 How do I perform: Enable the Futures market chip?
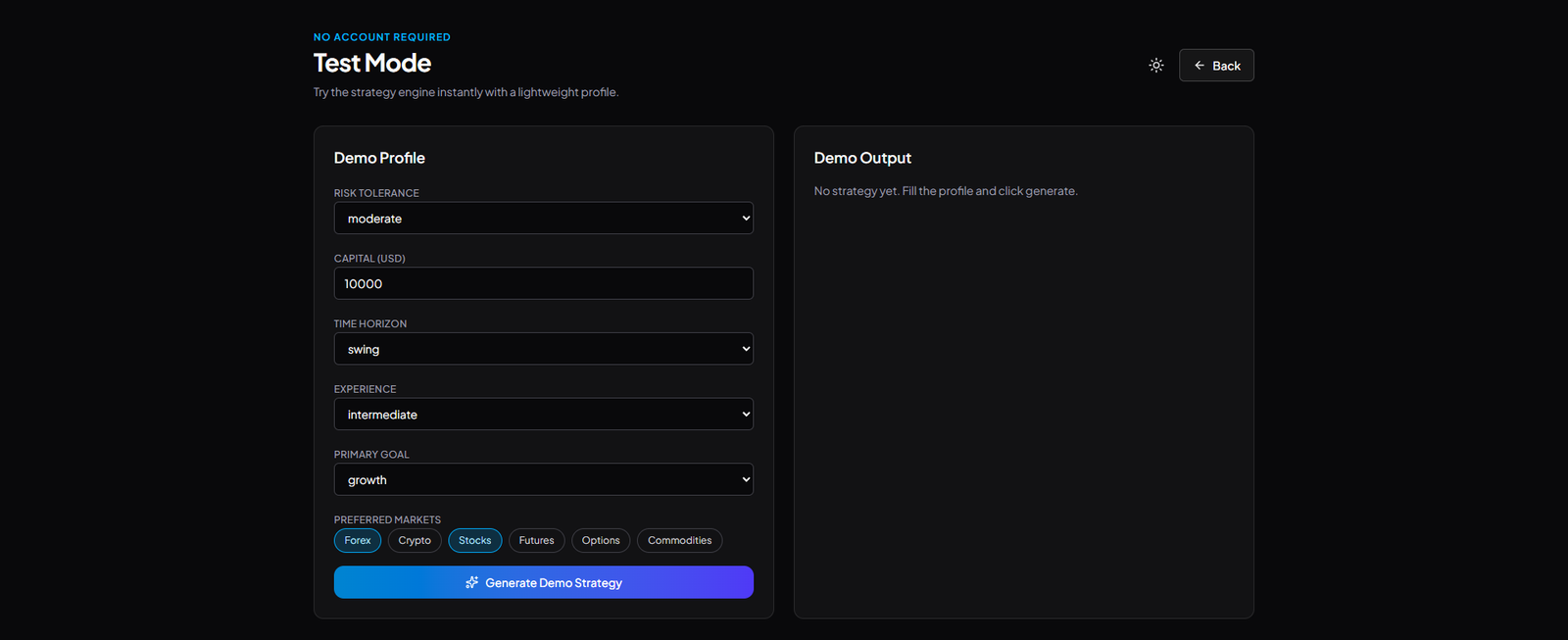pos(536,541)
